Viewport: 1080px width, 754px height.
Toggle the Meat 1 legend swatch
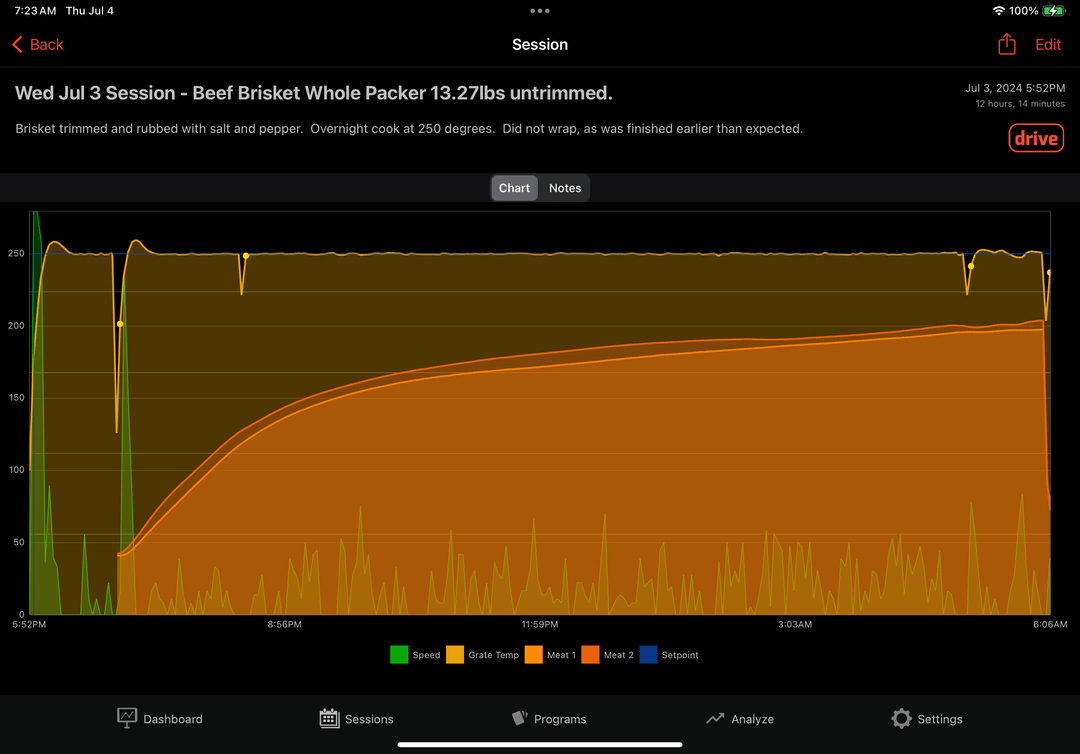(533, 655)
